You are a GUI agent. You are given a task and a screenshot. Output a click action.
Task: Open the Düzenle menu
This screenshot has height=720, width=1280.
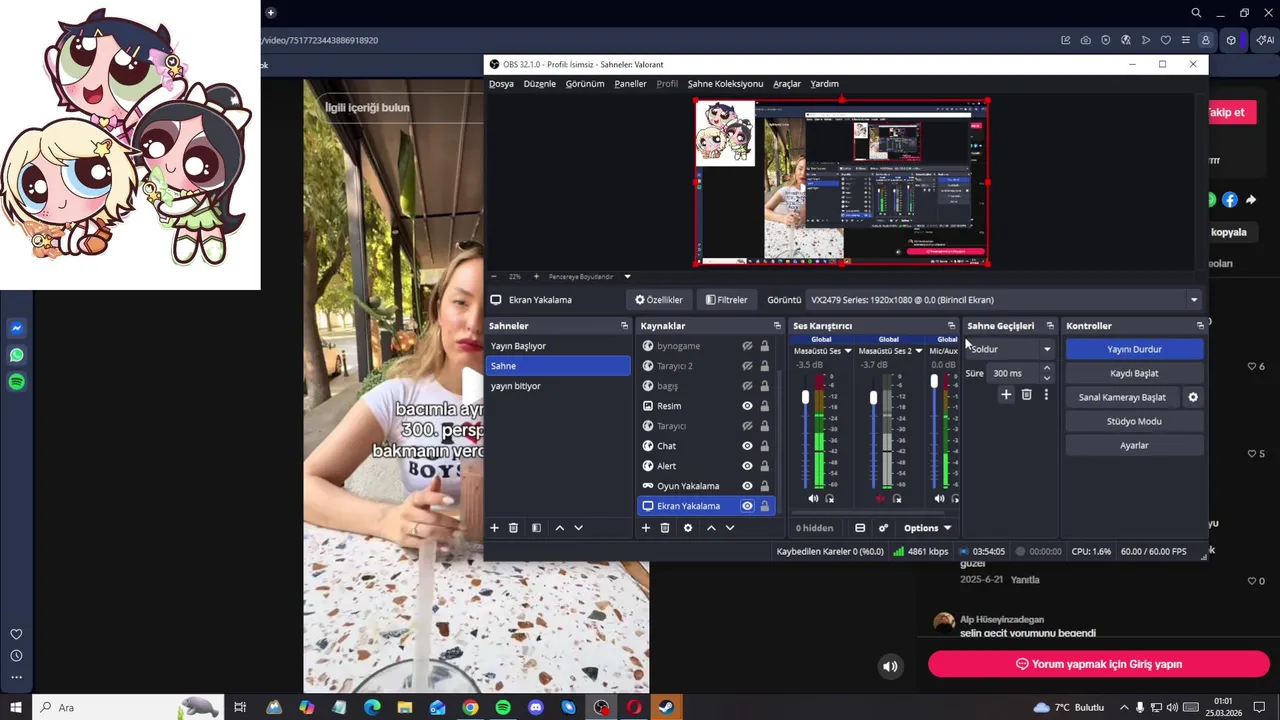pos(539,84)
